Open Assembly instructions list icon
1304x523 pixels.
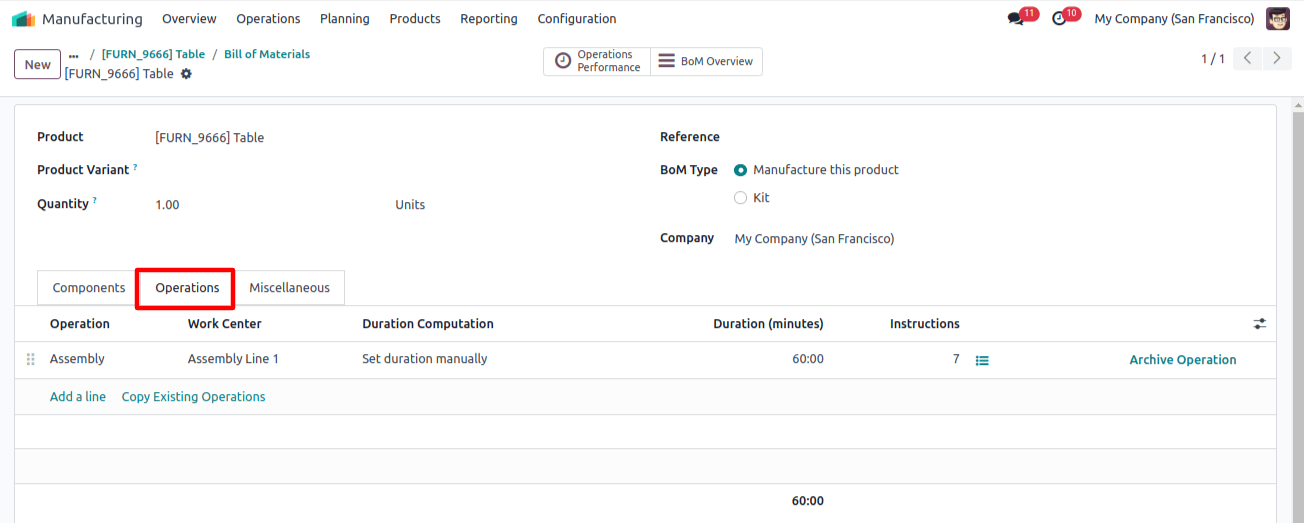tap(982, 360)
